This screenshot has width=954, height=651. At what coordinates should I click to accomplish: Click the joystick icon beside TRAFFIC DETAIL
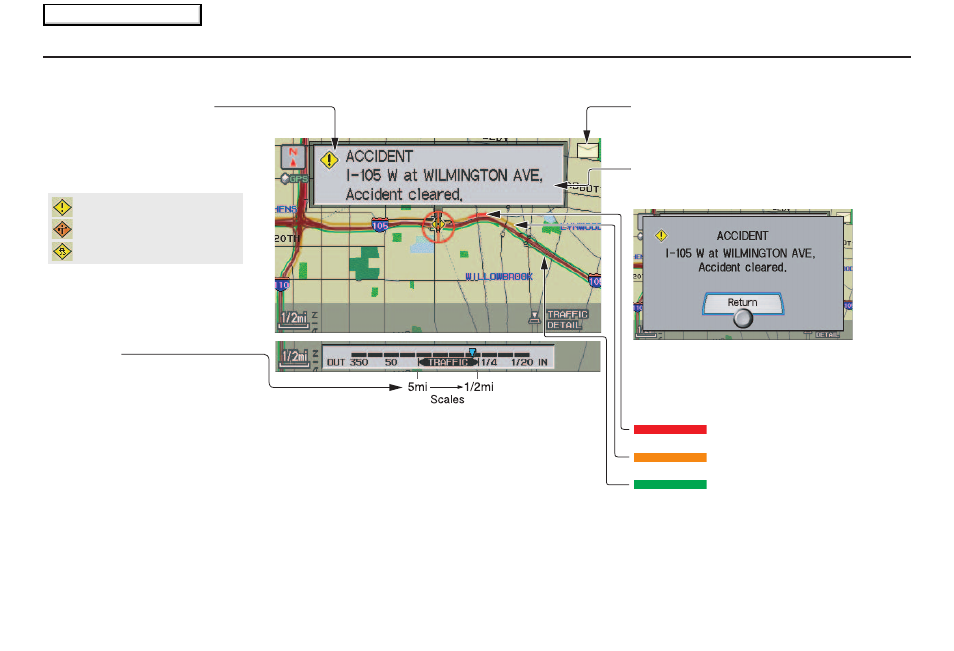pos(534,318)
